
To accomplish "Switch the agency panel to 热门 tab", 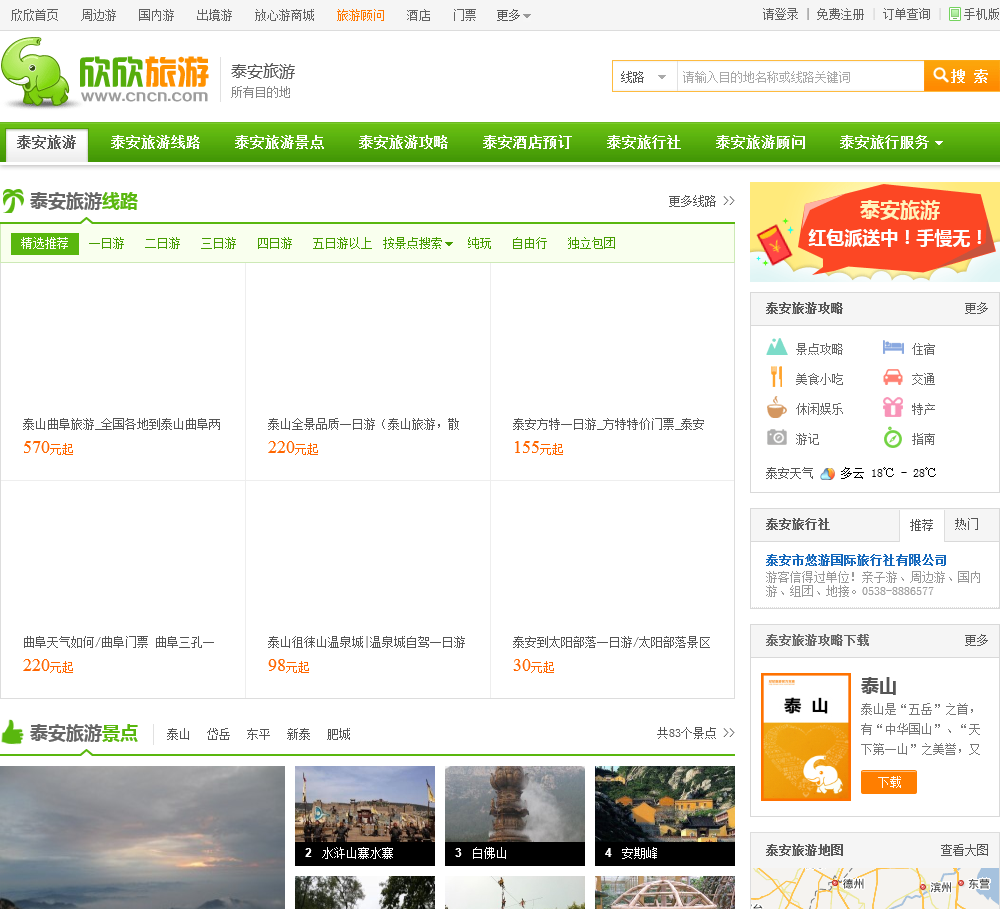I will click(967, 524).
